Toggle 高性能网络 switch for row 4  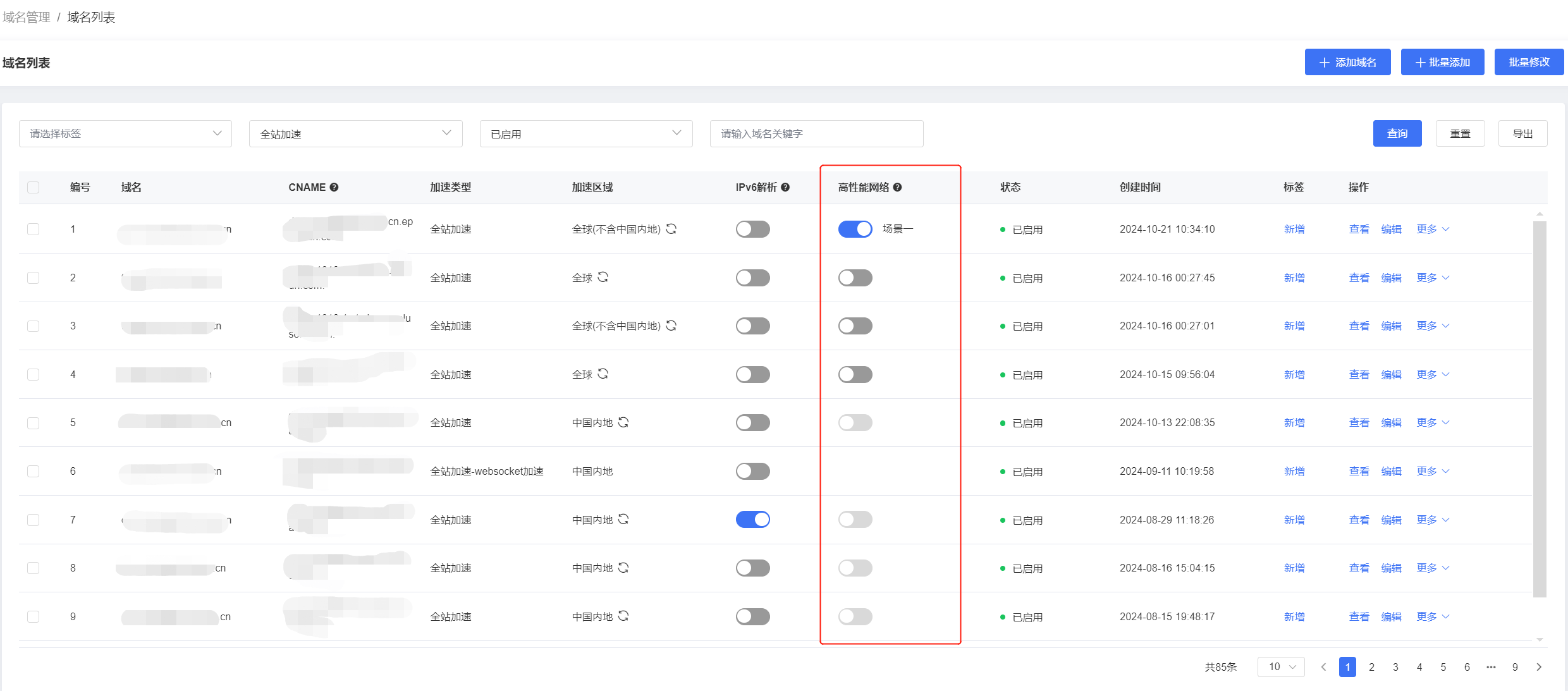855,374
